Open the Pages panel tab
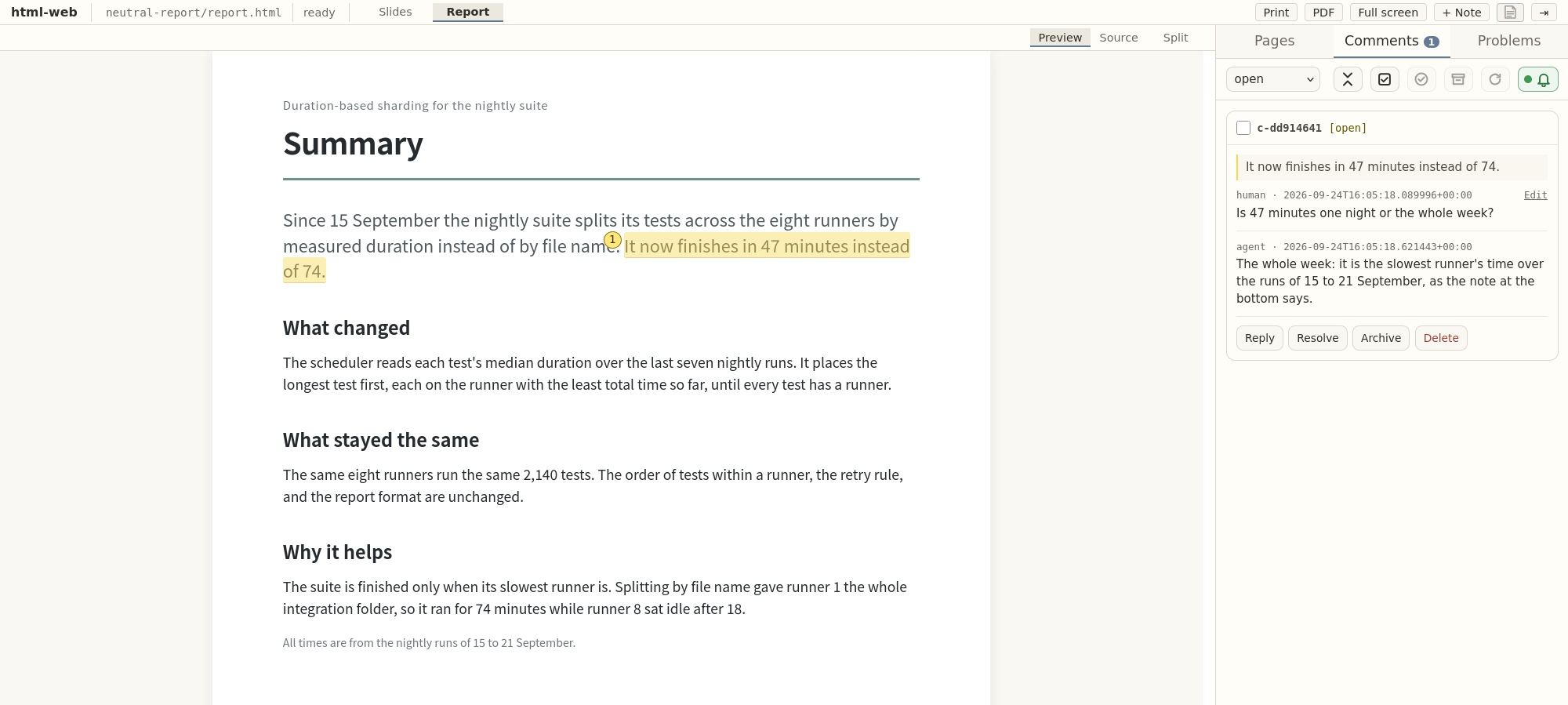 coord(1275,41)
